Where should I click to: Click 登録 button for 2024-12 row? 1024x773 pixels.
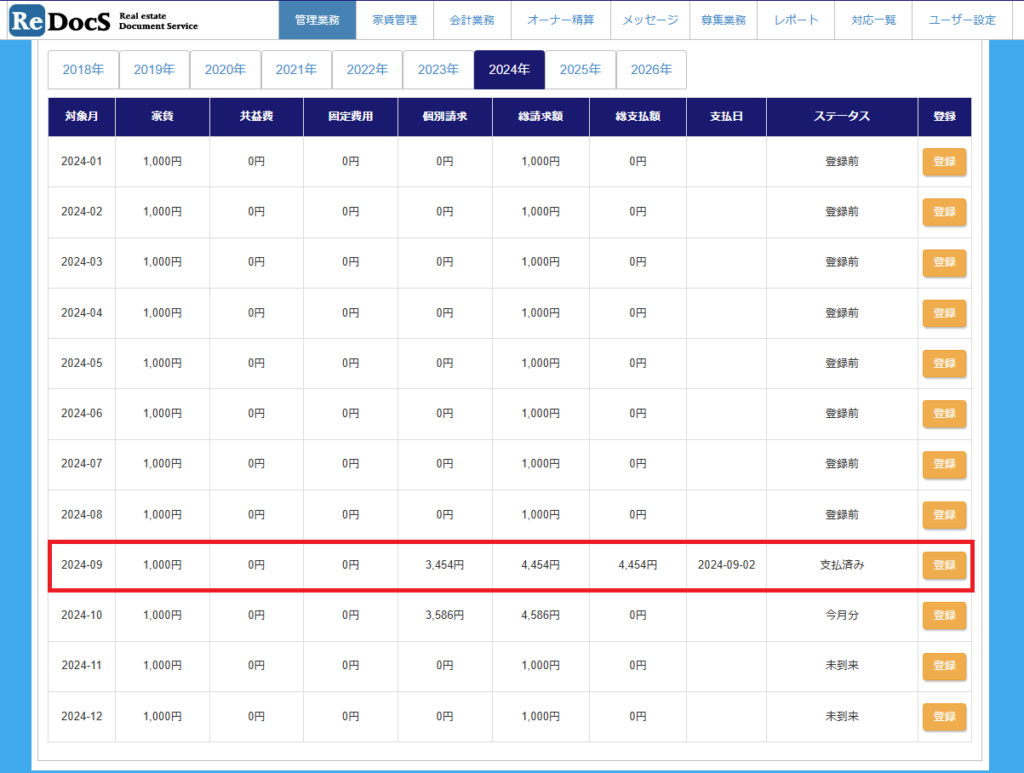tap(944, 716)
